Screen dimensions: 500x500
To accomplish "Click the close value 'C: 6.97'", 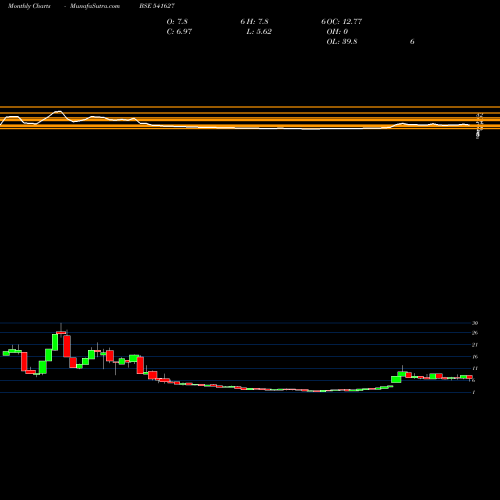I will pos(179,32).
